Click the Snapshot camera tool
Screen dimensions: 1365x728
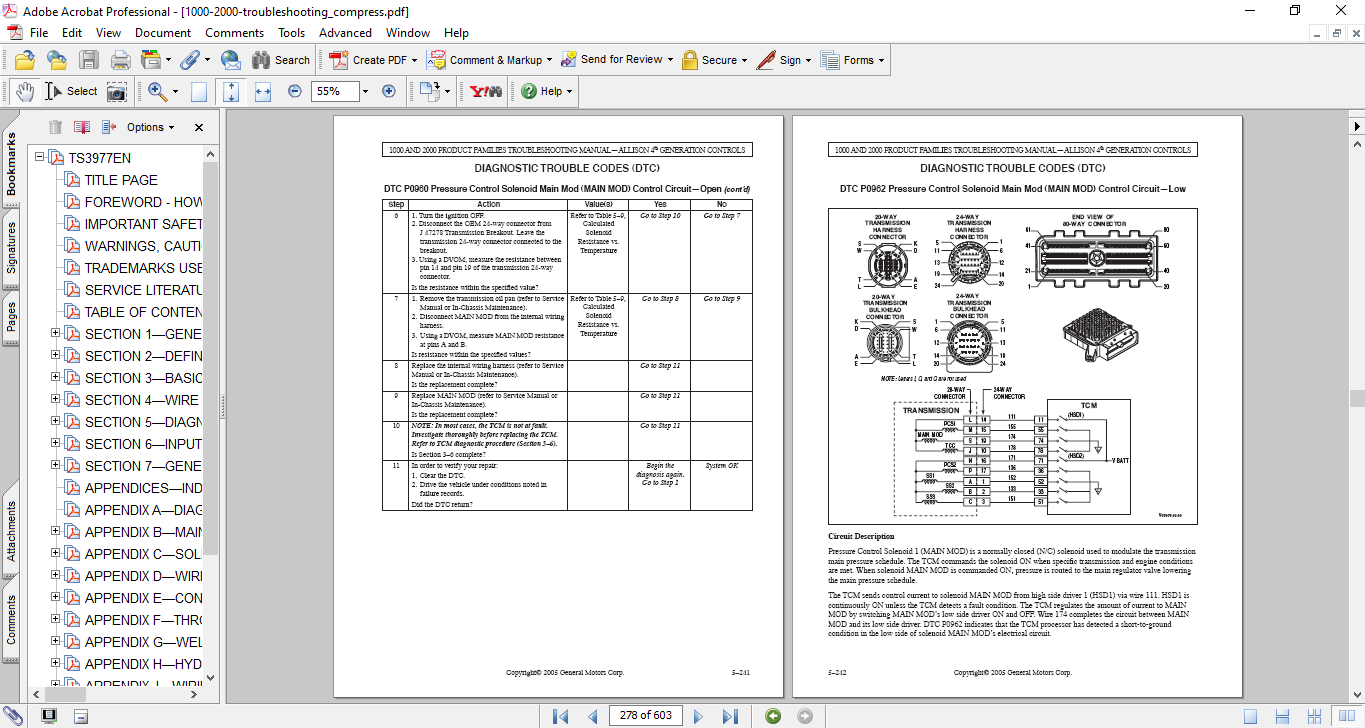click(117, 91)
